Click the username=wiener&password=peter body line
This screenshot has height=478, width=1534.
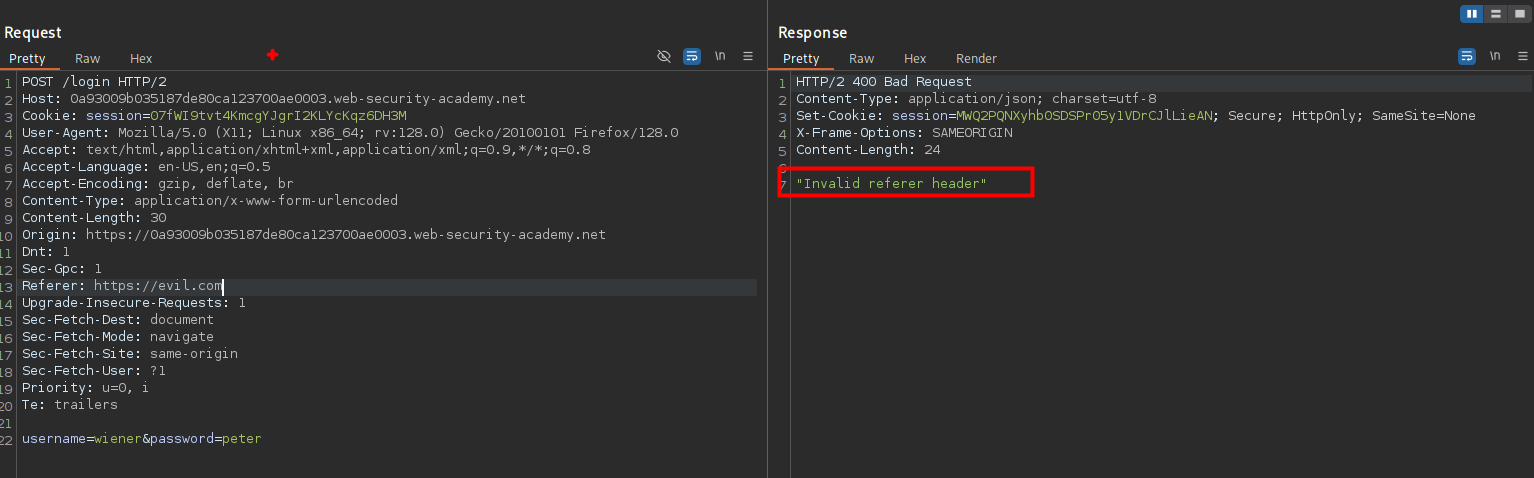point(141,439)
